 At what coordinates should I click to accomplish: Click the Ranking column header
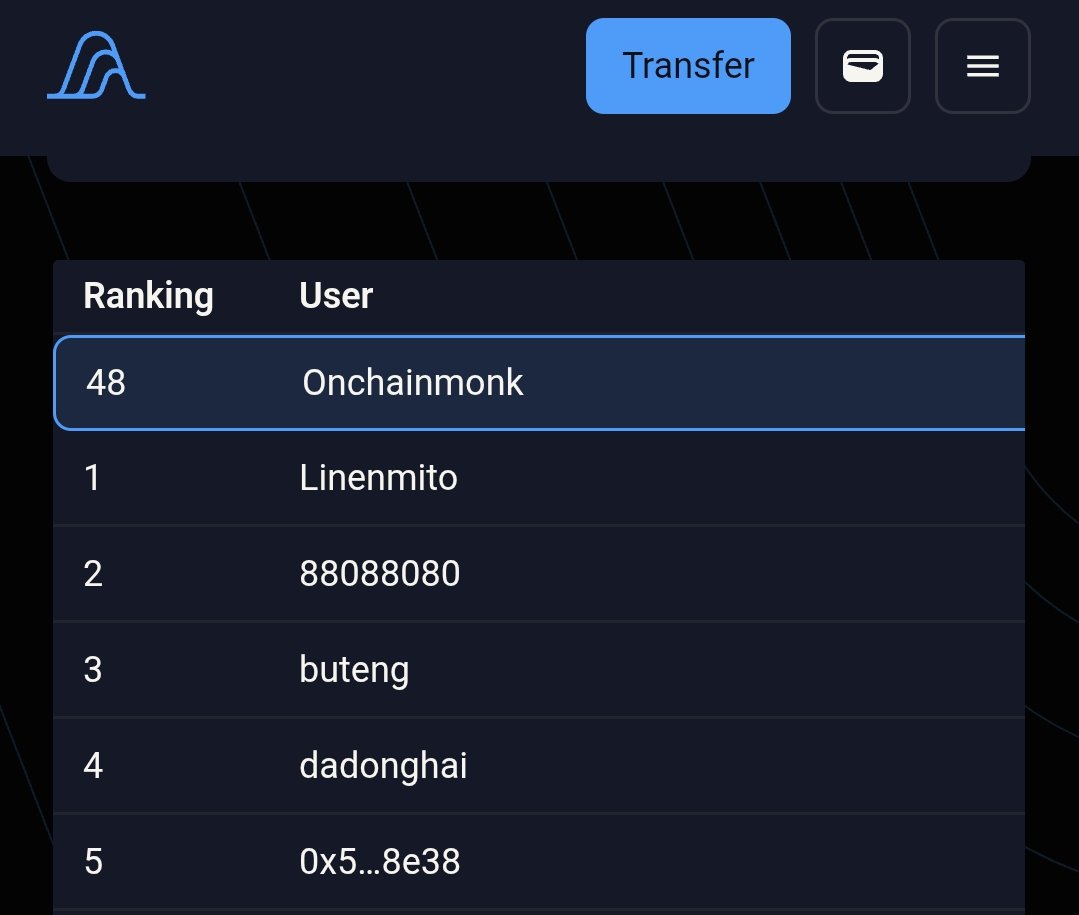tap(148, 296)
